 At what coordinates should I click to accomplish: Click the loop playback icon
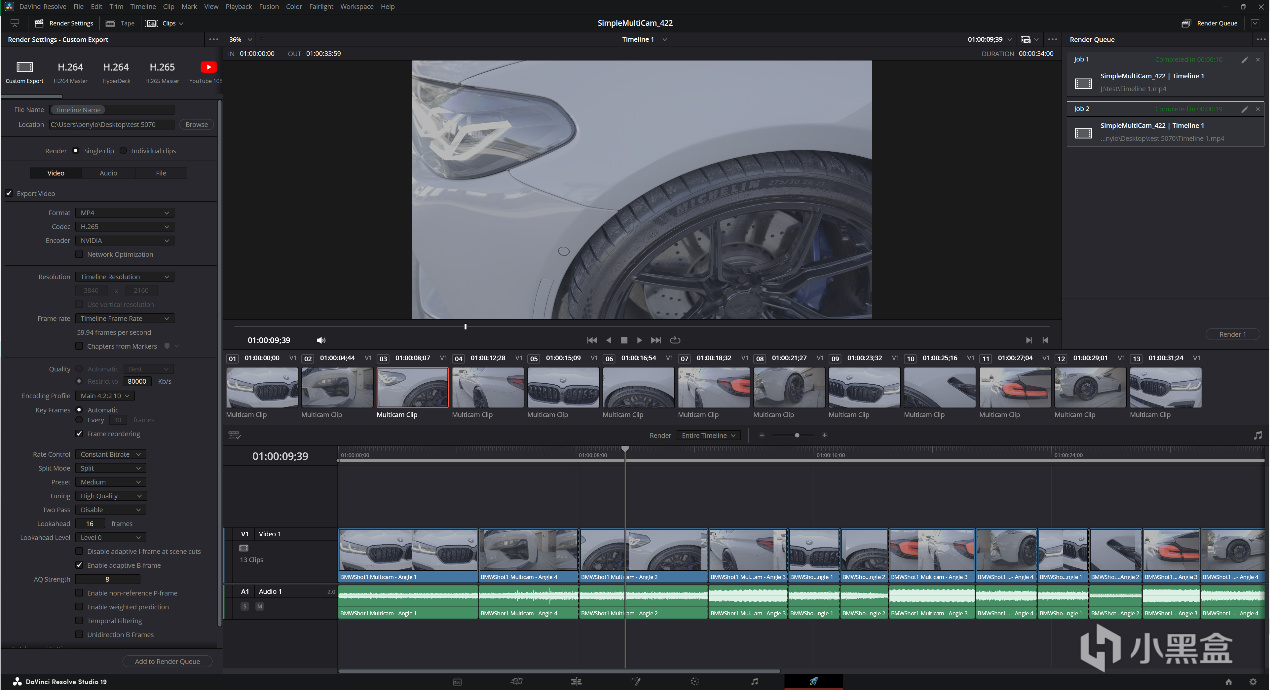click(675, 340)
